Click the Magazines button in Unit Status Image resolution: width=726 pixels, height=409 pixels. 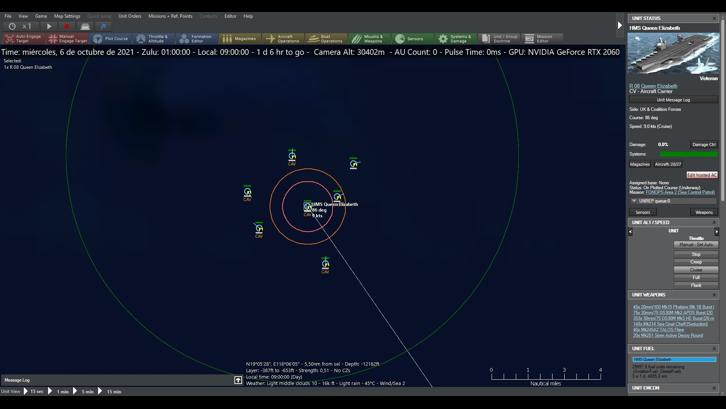[640, 164]
